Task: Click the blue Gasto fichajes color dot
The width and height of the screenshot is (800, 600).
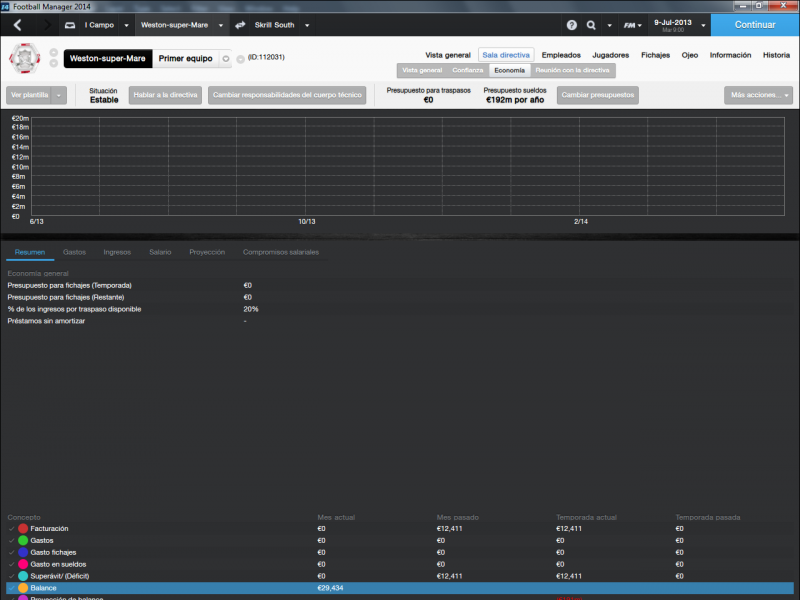Action: pyautogui.click(x=23, y=553)
